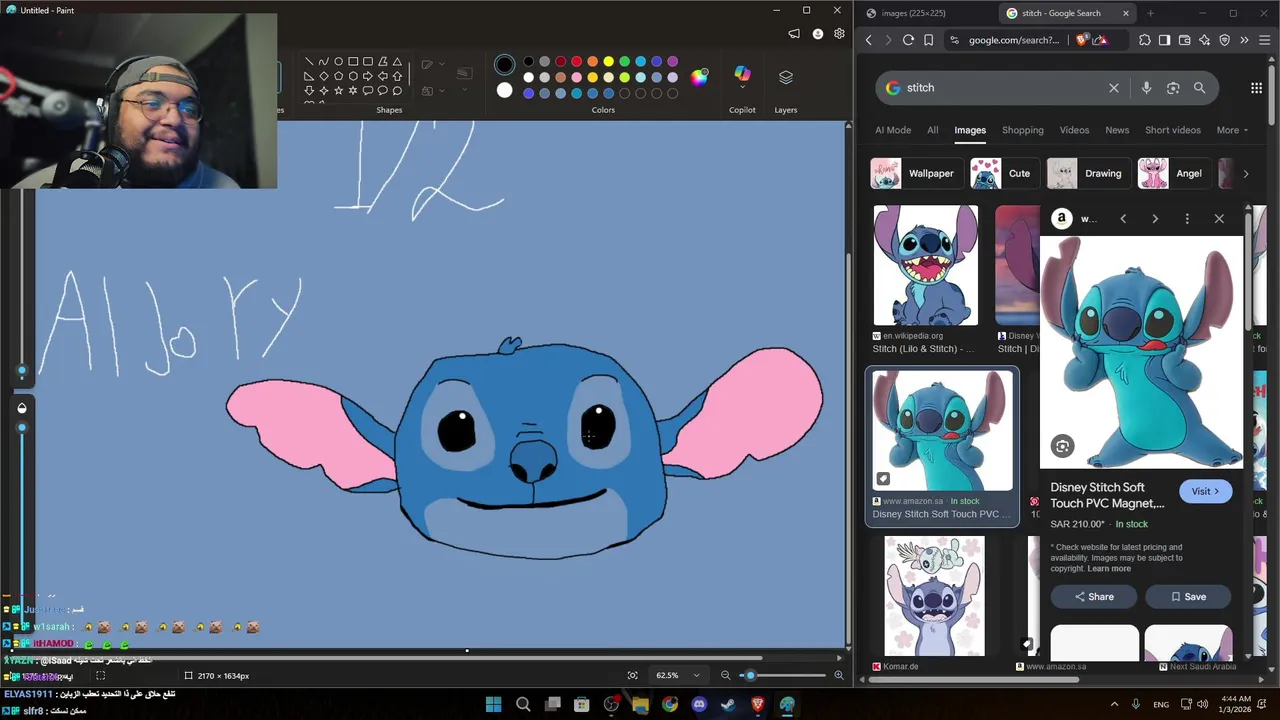Open the Learn more link
Screen dimensions: 1280x720
tap(1109, 569)
